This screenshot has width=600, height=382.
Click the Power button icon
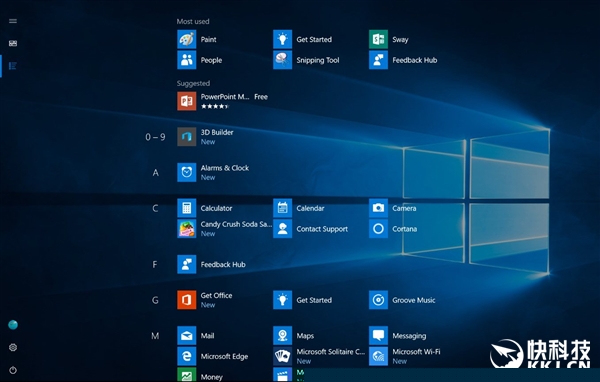point(13,370)
